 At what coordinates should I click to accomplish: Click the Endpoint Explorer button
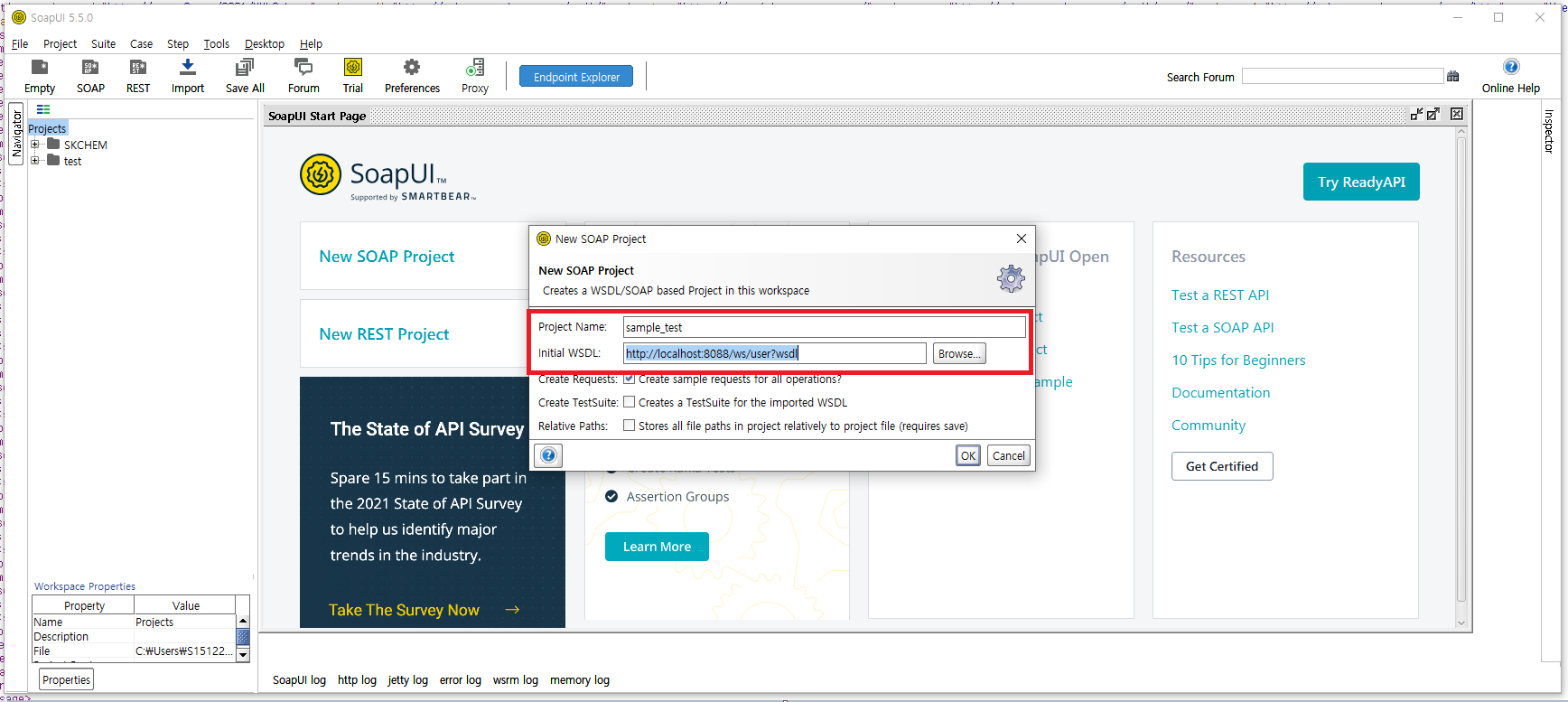coord(576,77)
